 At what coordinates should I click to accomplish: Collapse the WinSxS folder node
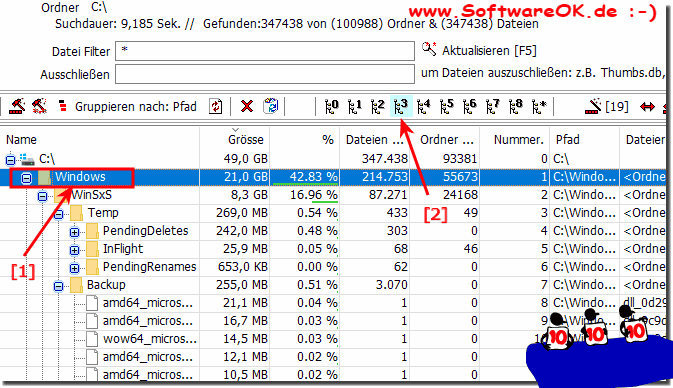tap(42, 196)
